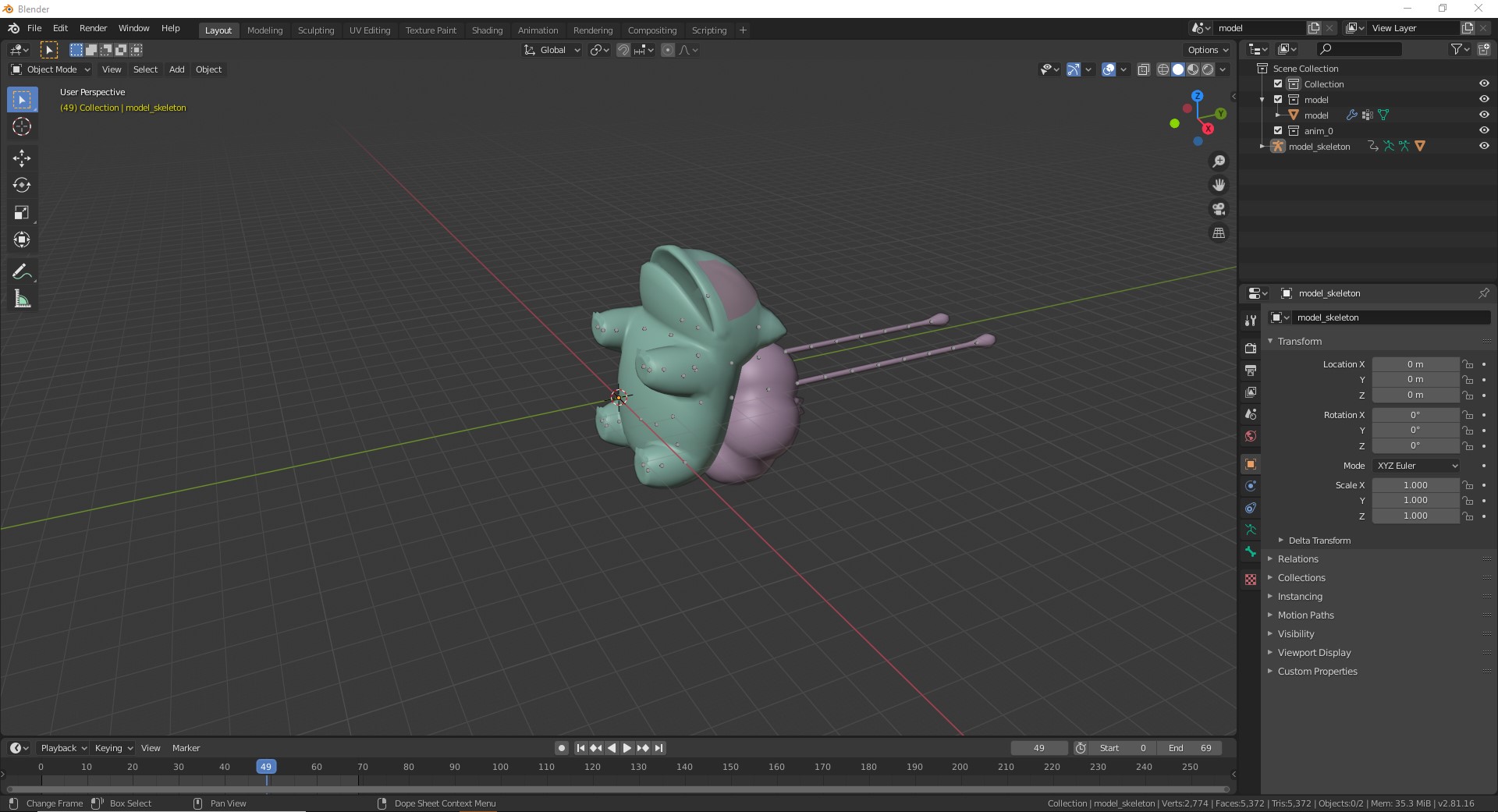Switch to the UV Editing workspace tab
The width and height of the screenshot is (1498, 812).
[x=370, y=30]
